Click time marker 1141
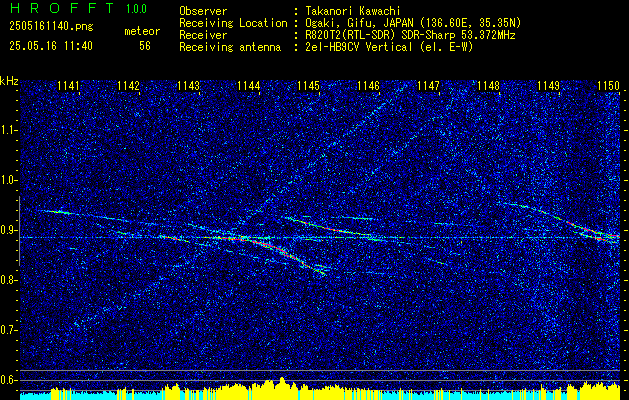Screen dimensions: 629x400 tap(68, 85)
